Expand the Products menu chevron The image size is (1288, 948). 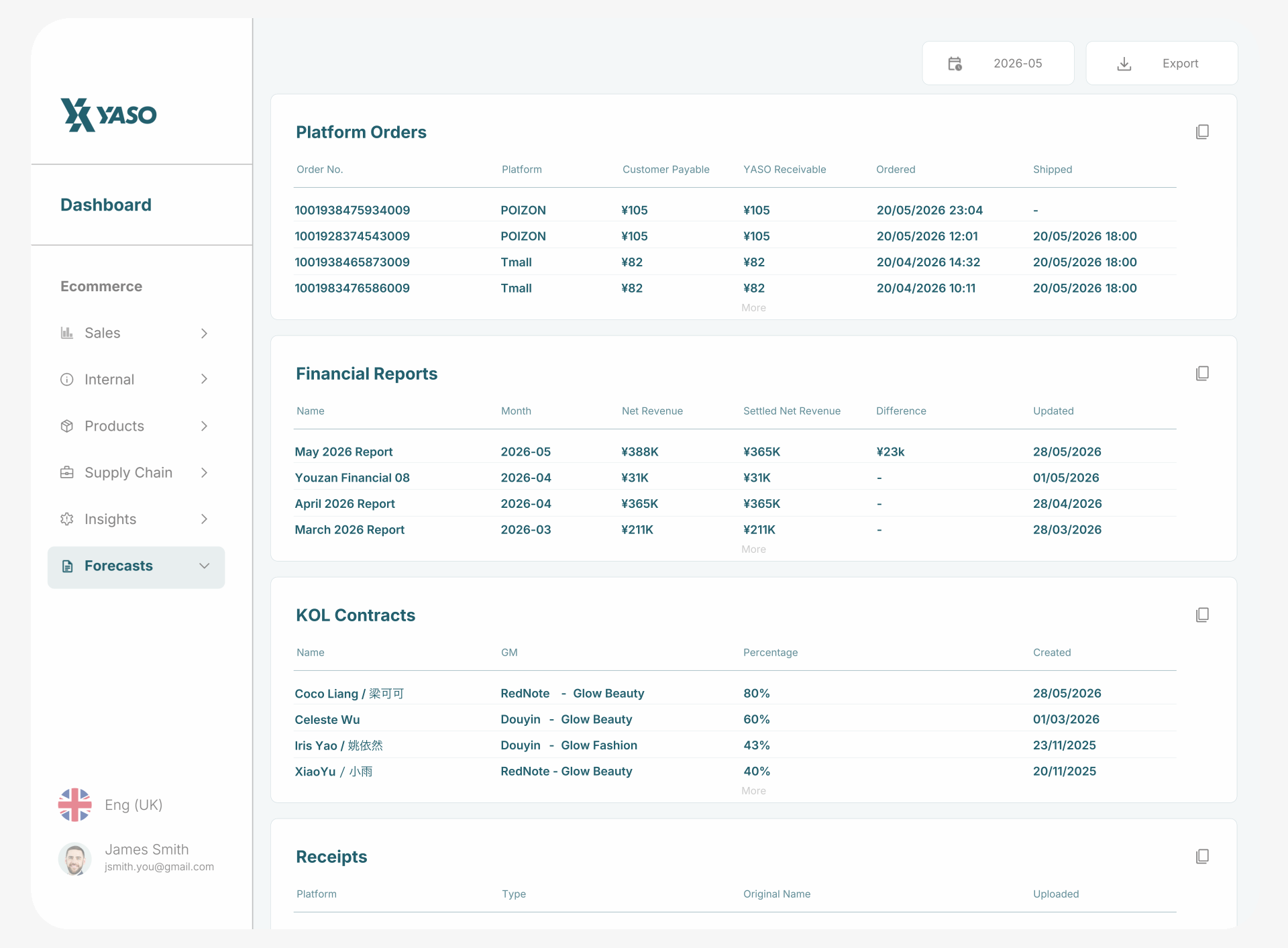(x=204, y=426)
